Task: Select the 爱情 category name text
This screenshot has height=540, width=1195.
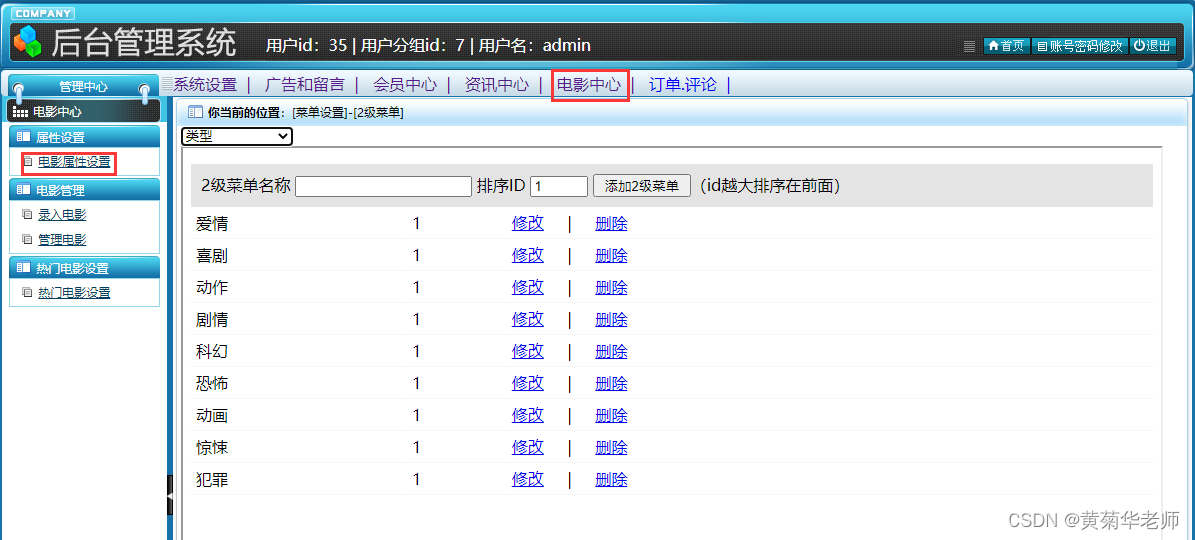Action: 212,224
